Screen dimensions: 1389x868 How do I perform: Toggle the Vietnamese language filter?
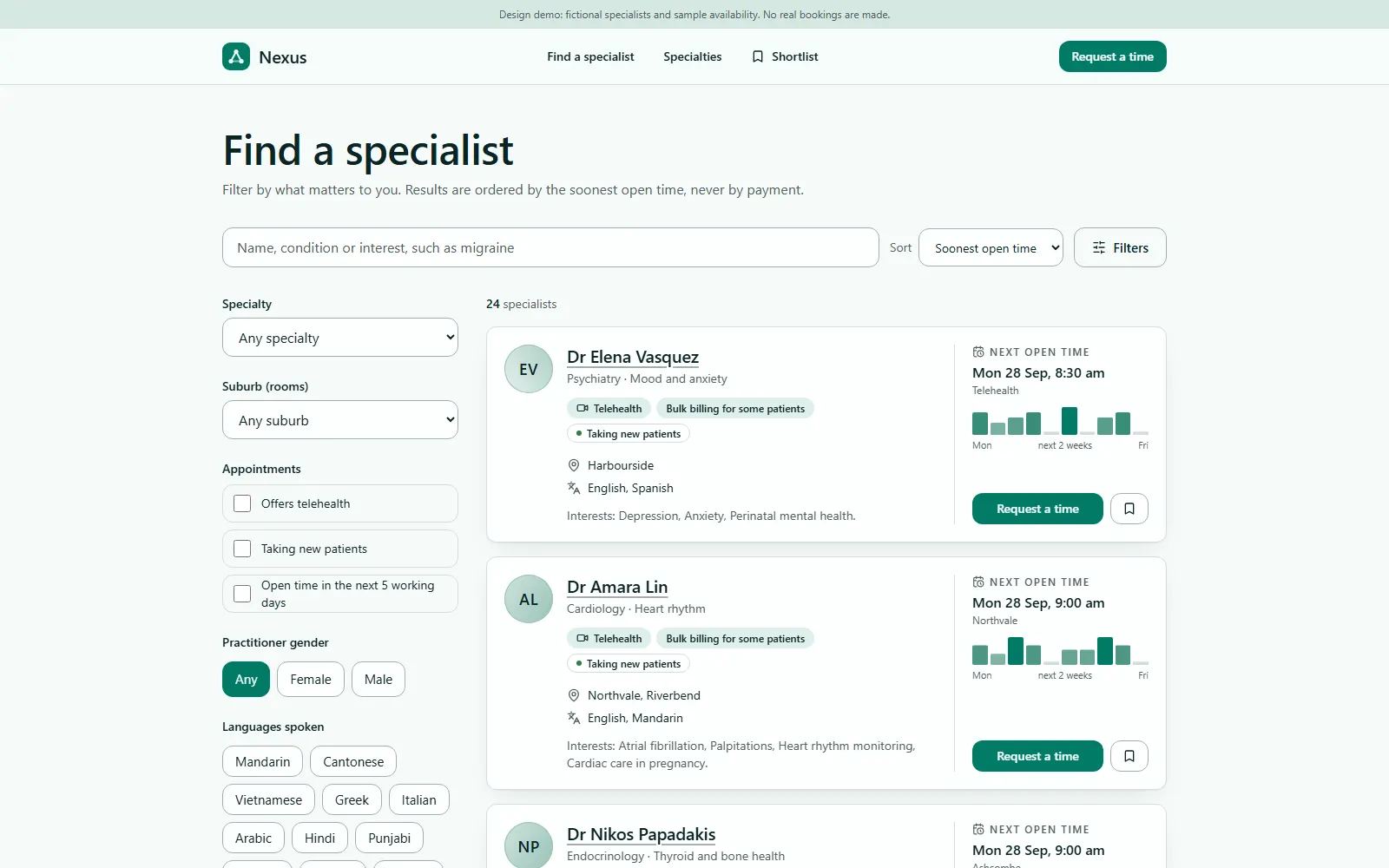[x=268, y=799]
